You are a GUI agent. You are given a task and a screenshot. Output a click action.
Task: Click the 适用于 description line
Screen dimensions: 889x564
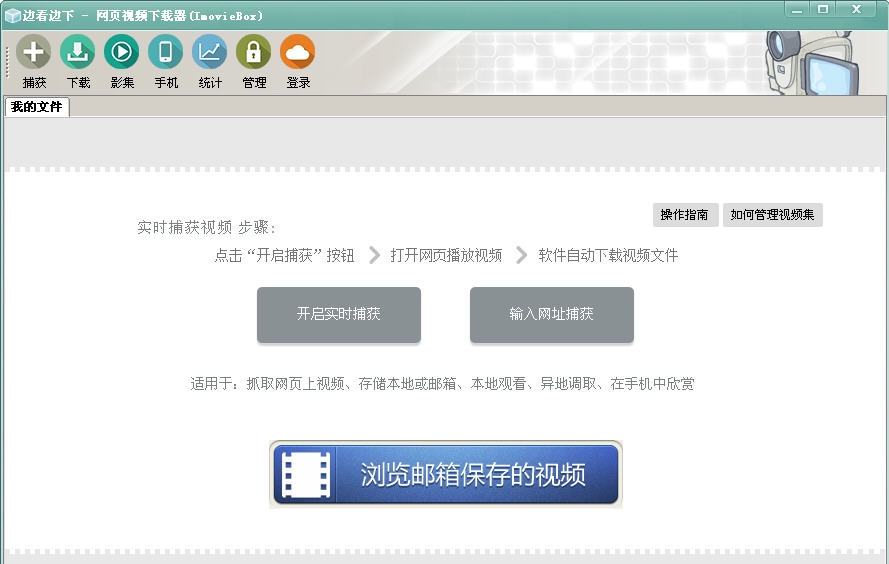442,384
